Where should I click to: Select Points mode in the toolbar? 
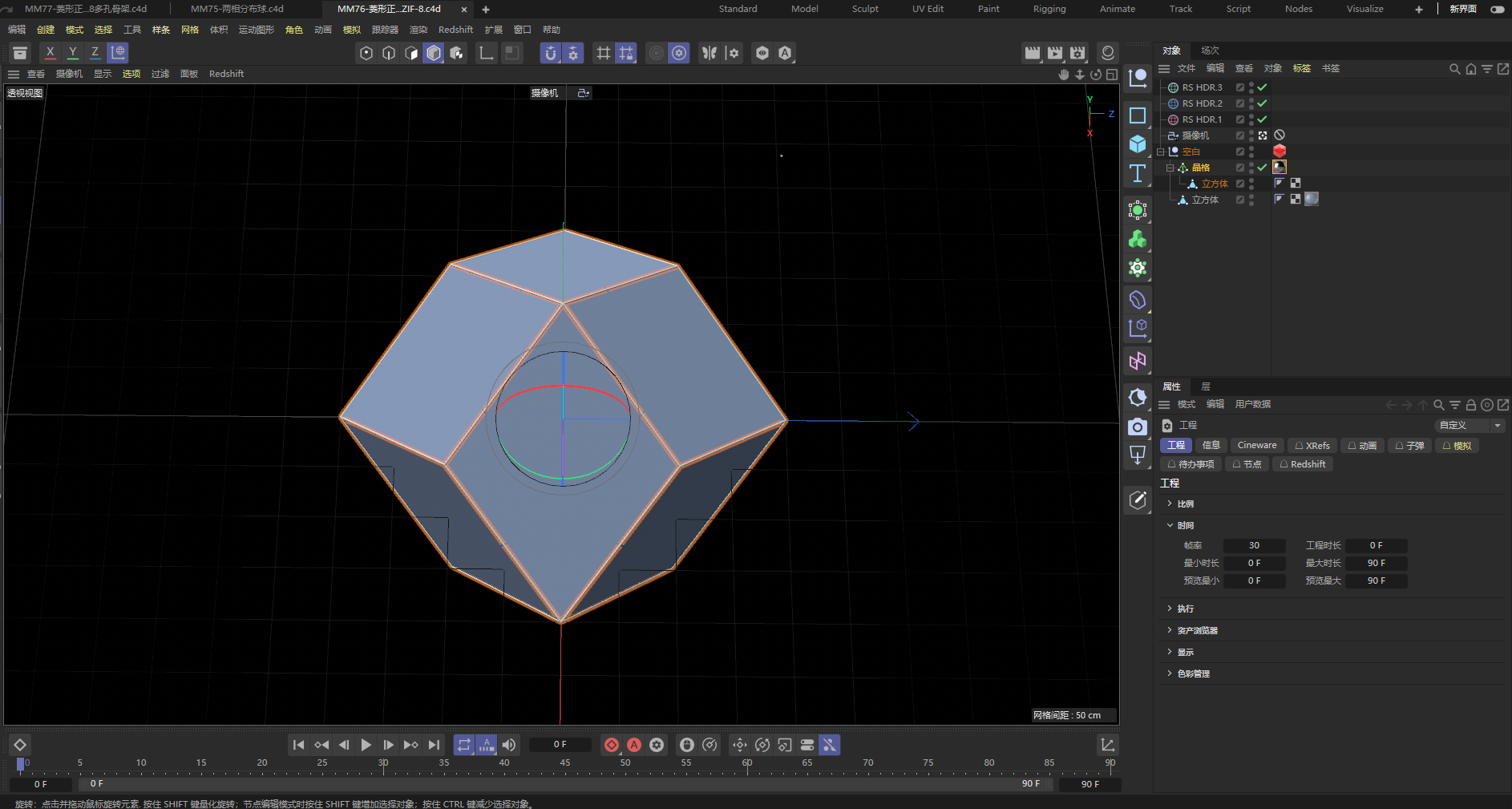[366, 53]
